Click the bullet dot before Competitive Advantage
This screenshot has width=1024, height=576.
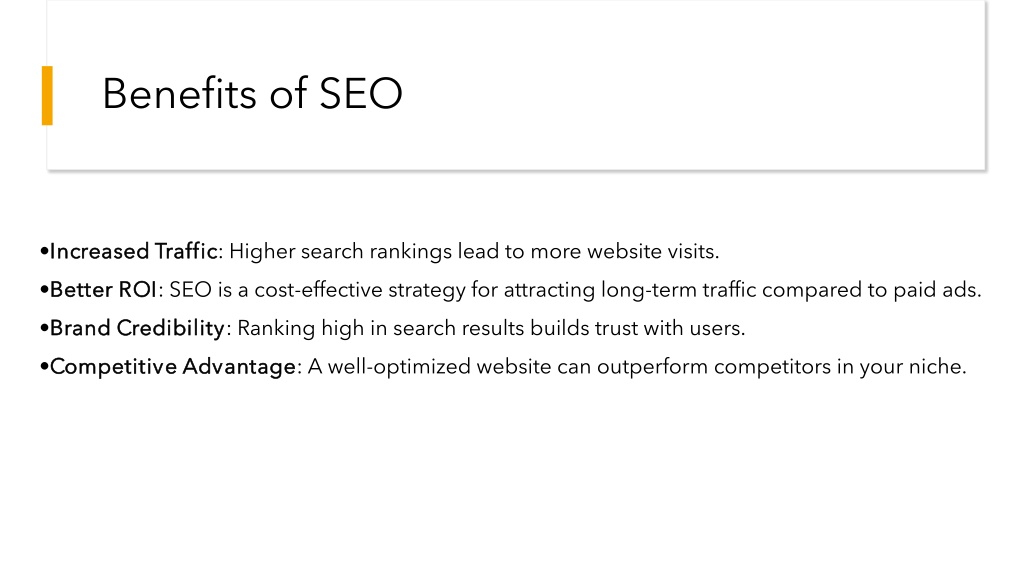44,367
